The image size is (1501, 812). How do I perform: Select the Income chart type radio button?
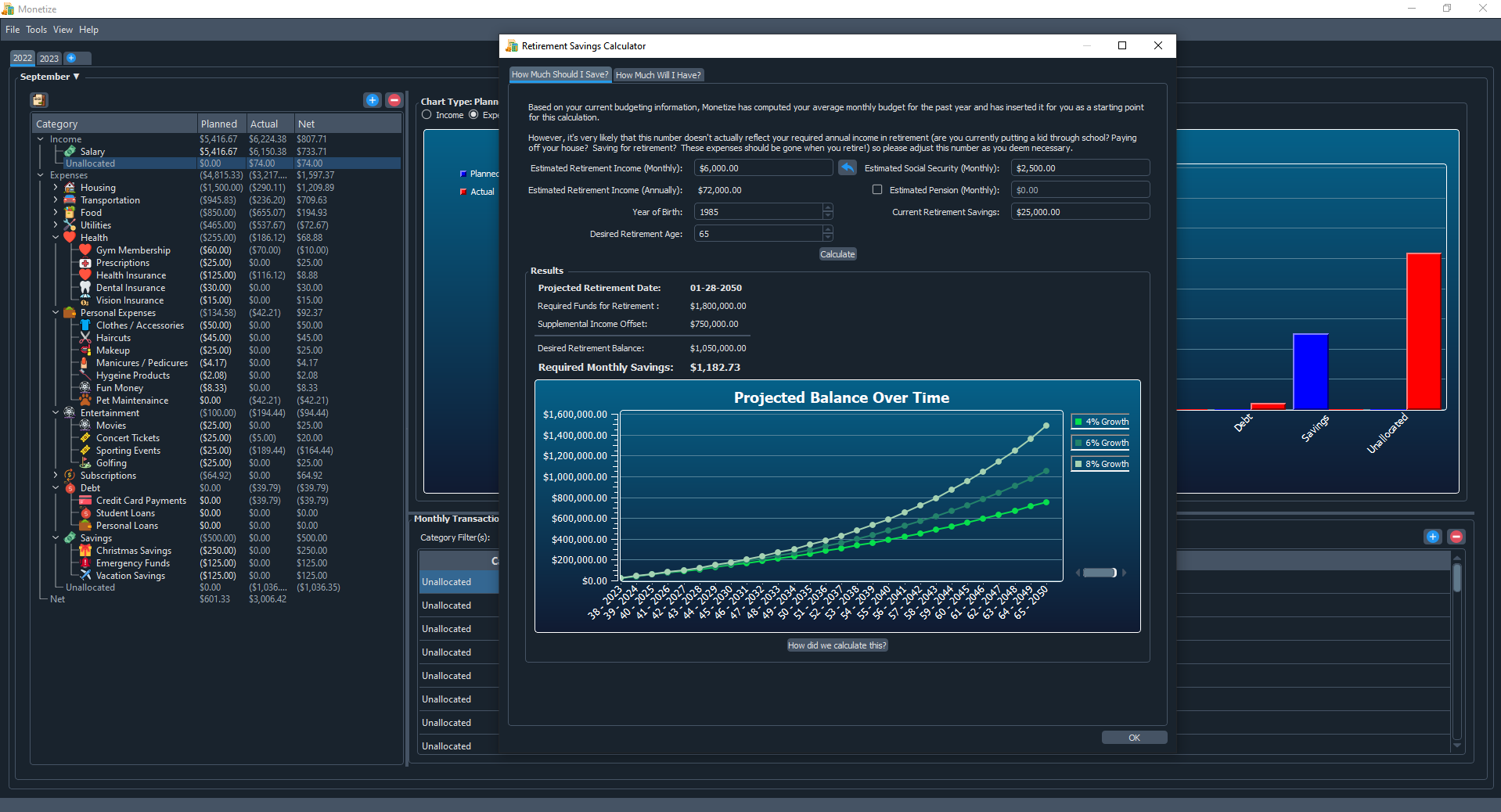tap(427, 115)
